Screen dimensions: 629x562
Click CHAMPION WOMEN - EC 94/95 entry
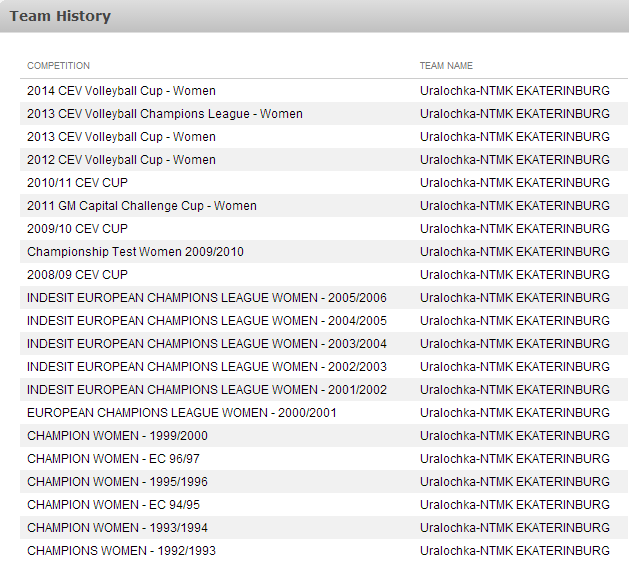click(x=113, y=505)
